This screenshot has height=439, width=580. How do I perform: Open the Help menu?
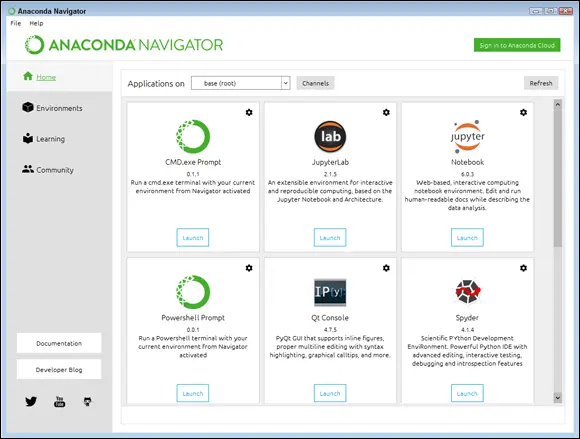pos(36,23)
